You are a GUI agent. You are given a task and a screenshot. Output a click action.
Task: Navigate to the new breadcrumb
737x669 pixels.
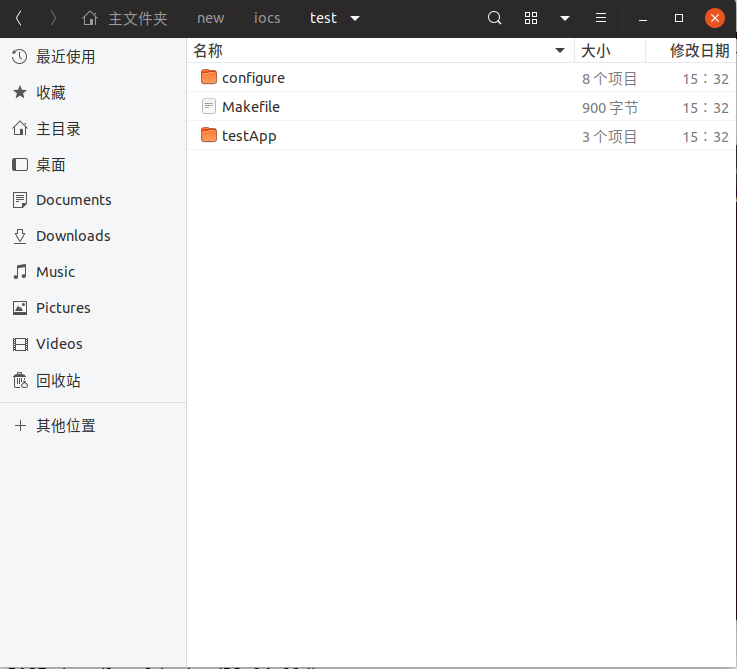pyautogui.click(x=210, y=18)
